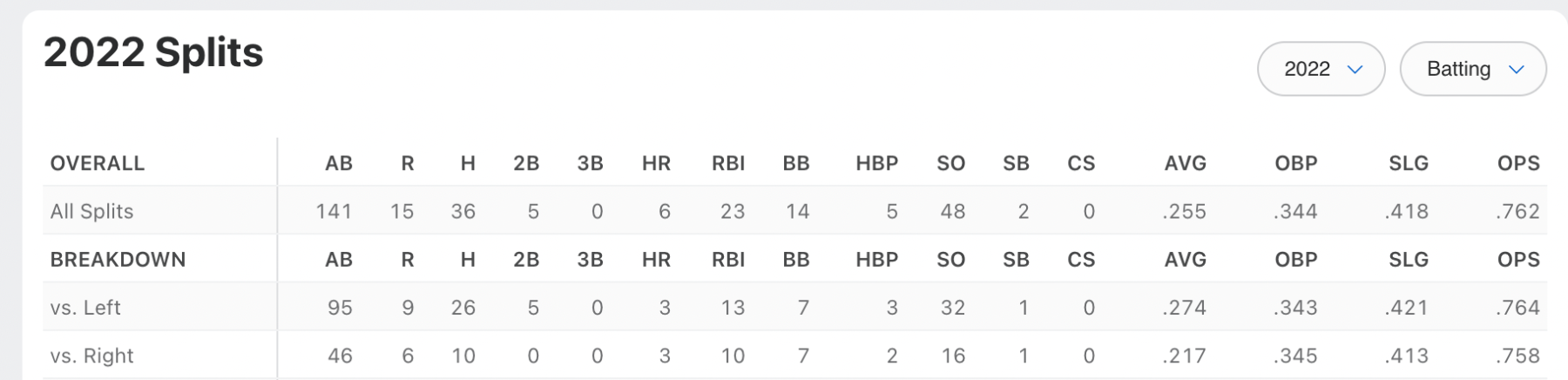Image resolution: width=1568 pixels, height=380 pixels.
Task: Open the Batting stat type dropdown
Action: (1472, 69)
